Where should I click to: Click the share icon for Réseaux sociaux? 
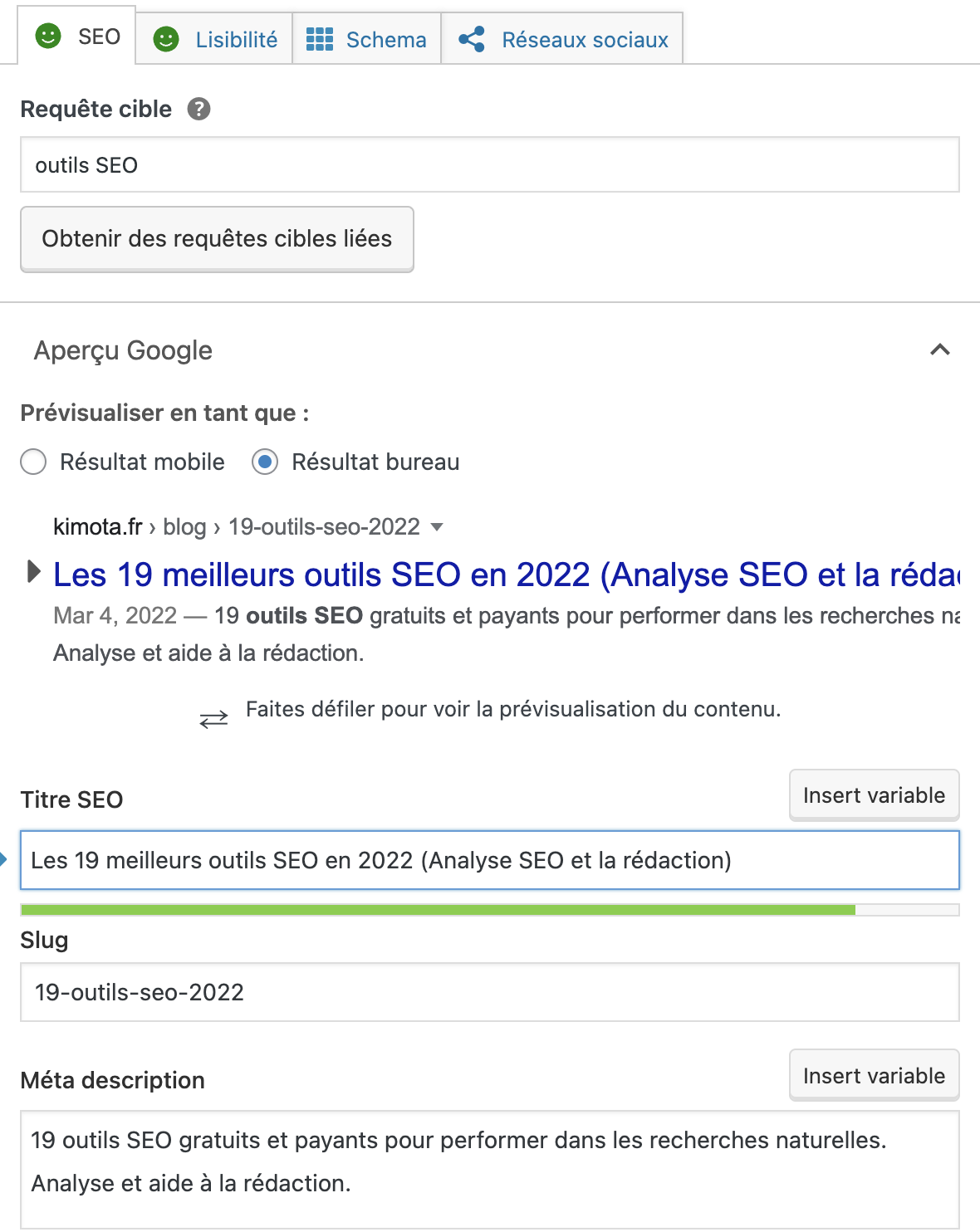click(x=472, y=39)
